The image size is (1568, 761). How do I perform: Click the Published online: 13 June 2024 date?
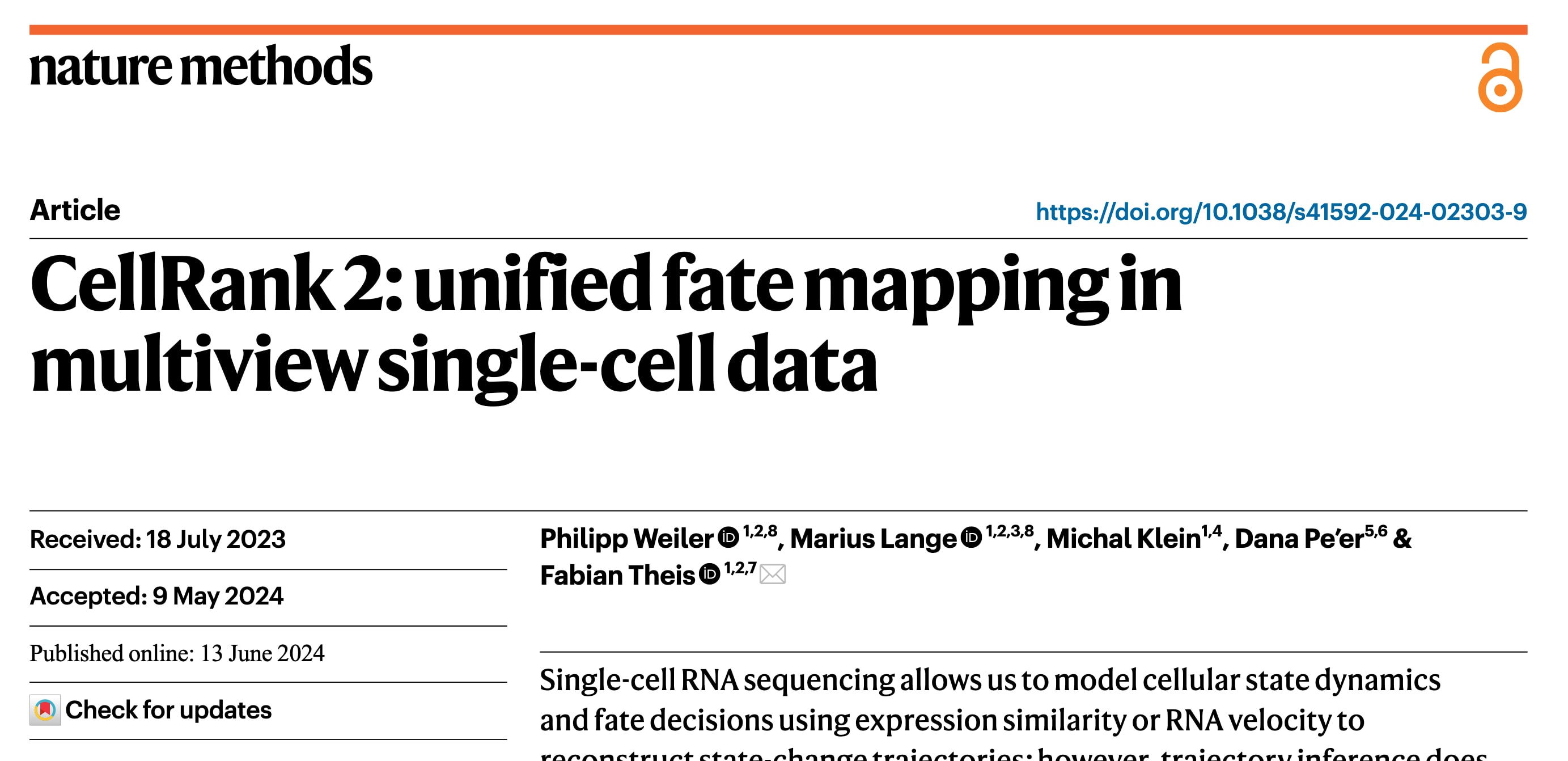(x=177, y=653)
